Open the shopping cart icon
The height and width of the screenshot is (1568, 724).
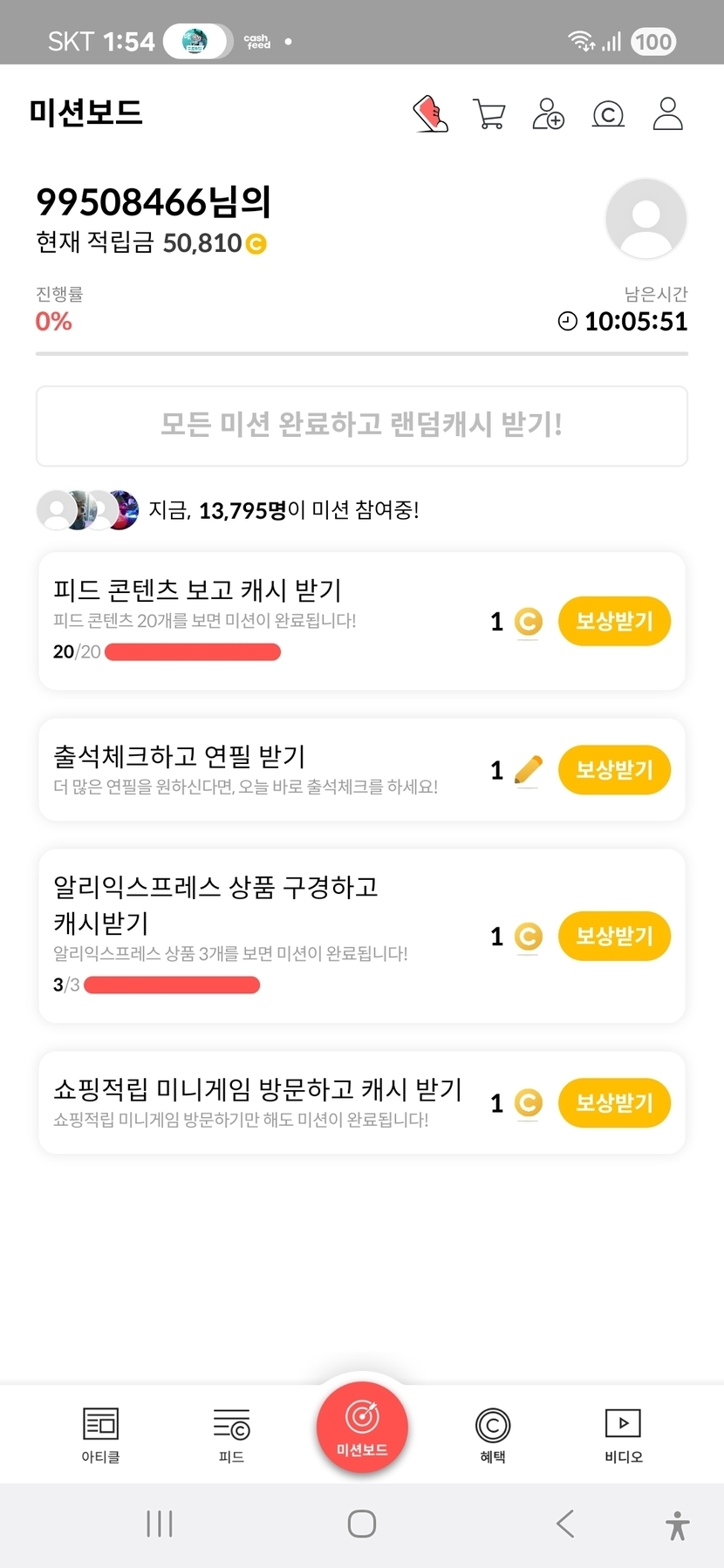coord(489,113)
